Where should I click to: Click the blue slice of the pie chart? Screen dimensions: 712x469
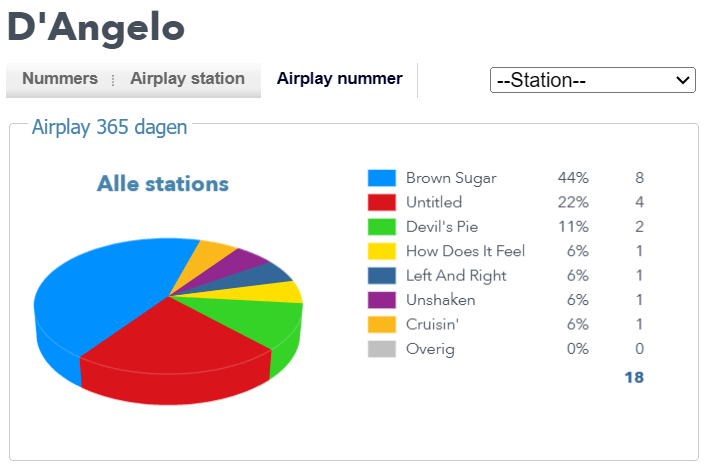tap(100, 290)
